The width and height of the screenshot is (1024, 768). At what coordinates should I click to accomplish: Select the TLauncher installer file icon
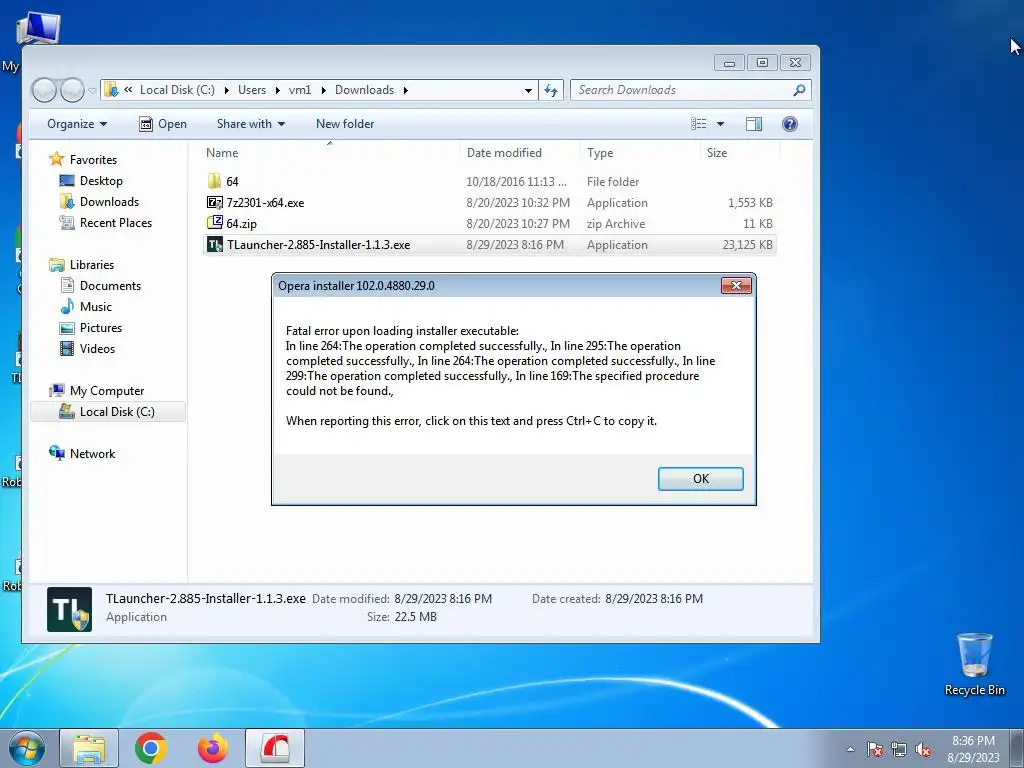[x=214, y=244]
